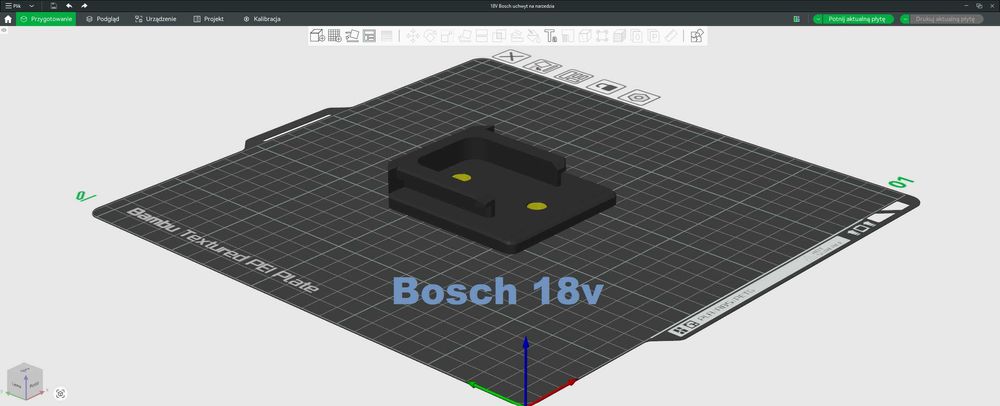Switch to the Przygotowanie tab

click(x=46, y=19)
